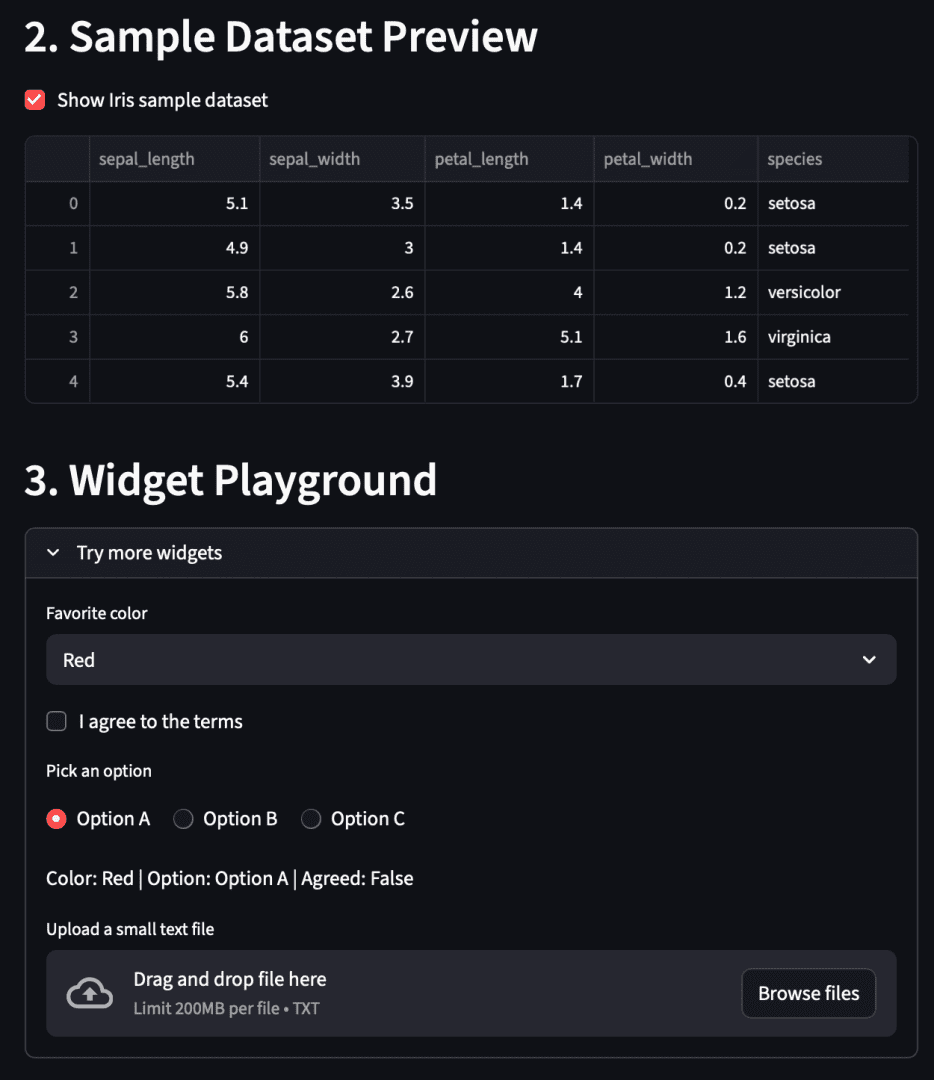
Task: Open the Favorite color dropdown
Action: (470, 660)
